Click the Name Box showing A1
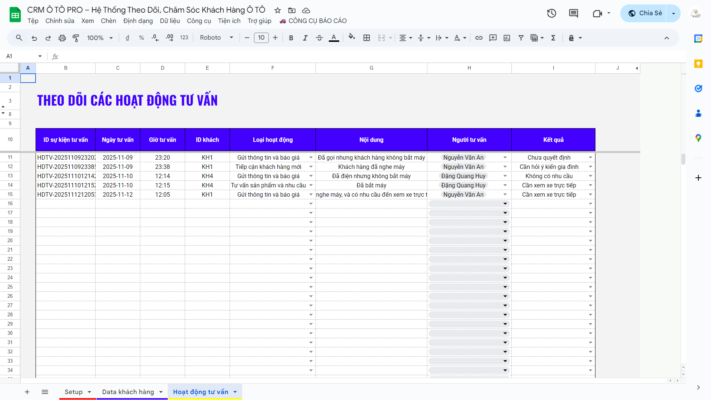This screenshot has height=400, width=711. tap(20, 56)
